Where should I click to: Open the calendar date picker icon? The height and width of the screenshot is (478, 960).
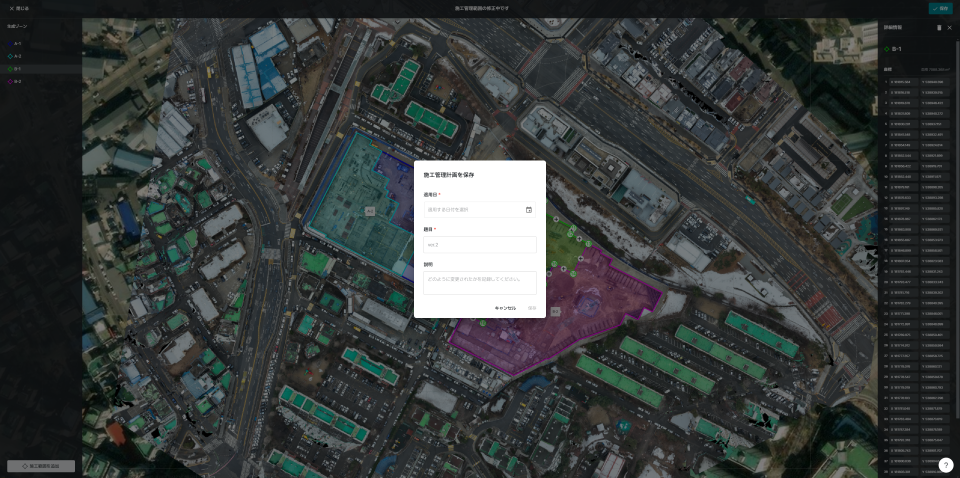pyautogui.click(x=528, y=210)
